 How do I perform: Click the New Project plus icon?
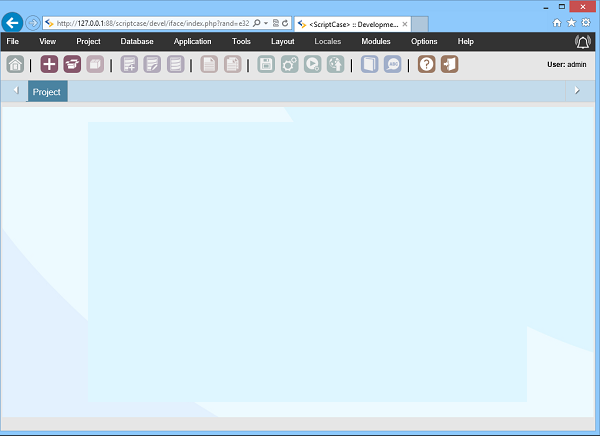coord(49,64)
